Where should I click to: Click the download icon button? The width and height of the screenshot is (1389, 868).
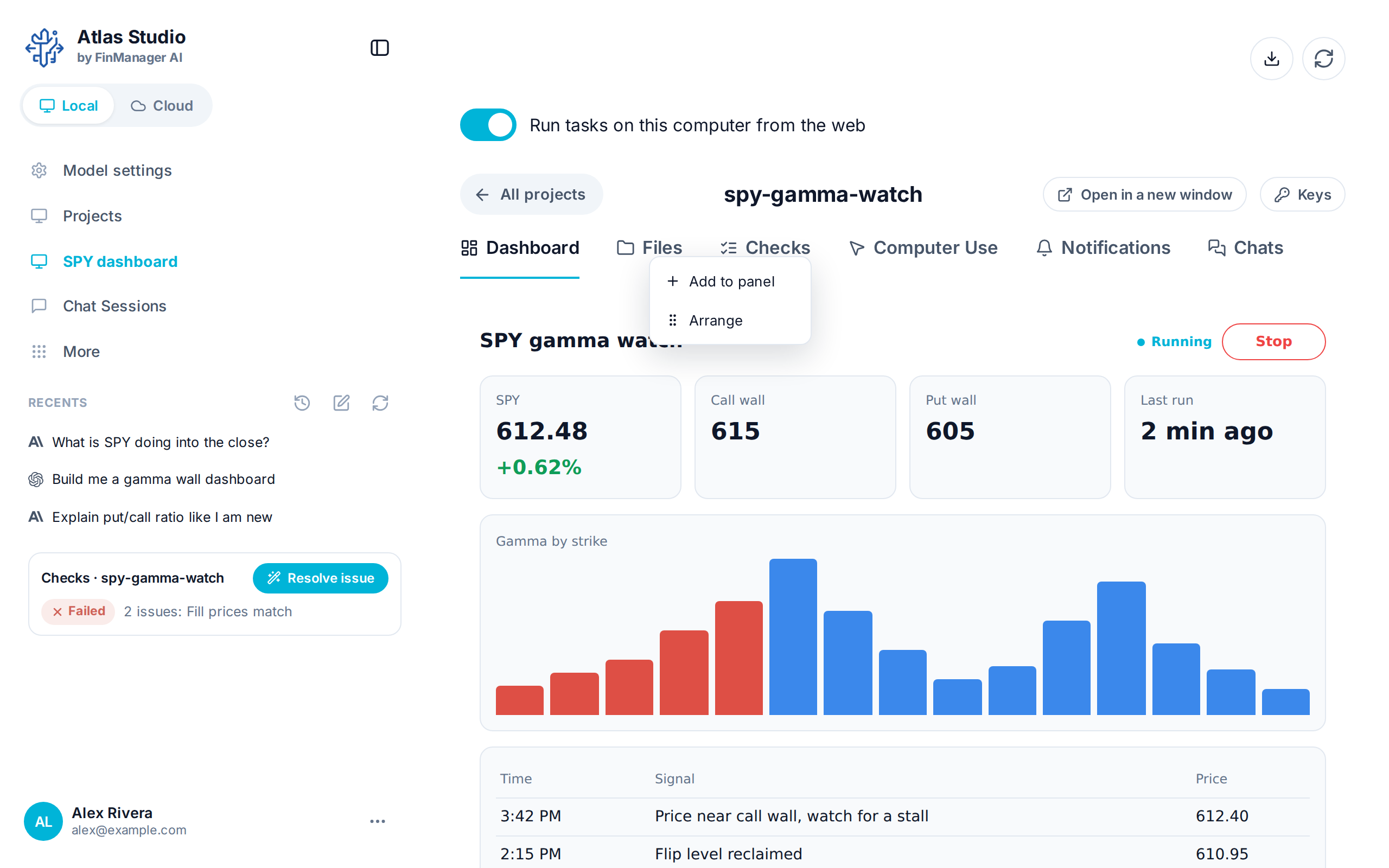pyautogui.click(x=1271, y=59)
